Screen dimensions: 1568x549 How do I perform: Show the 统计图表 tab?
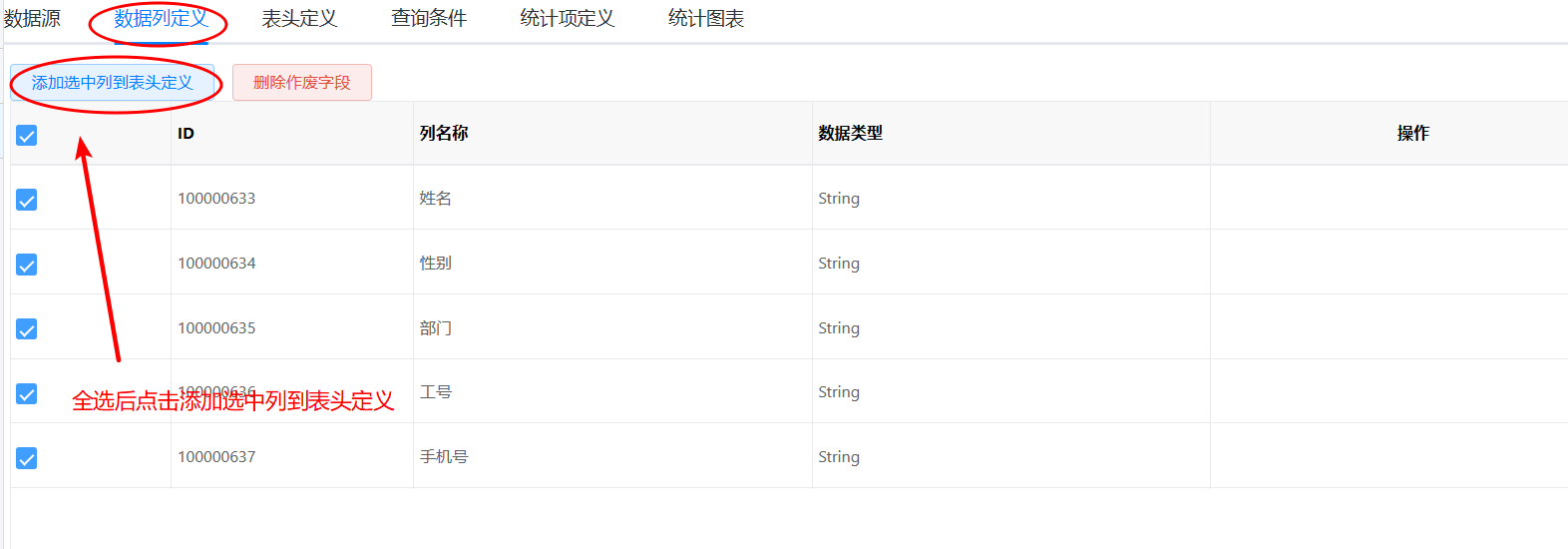tap(706, 19)
